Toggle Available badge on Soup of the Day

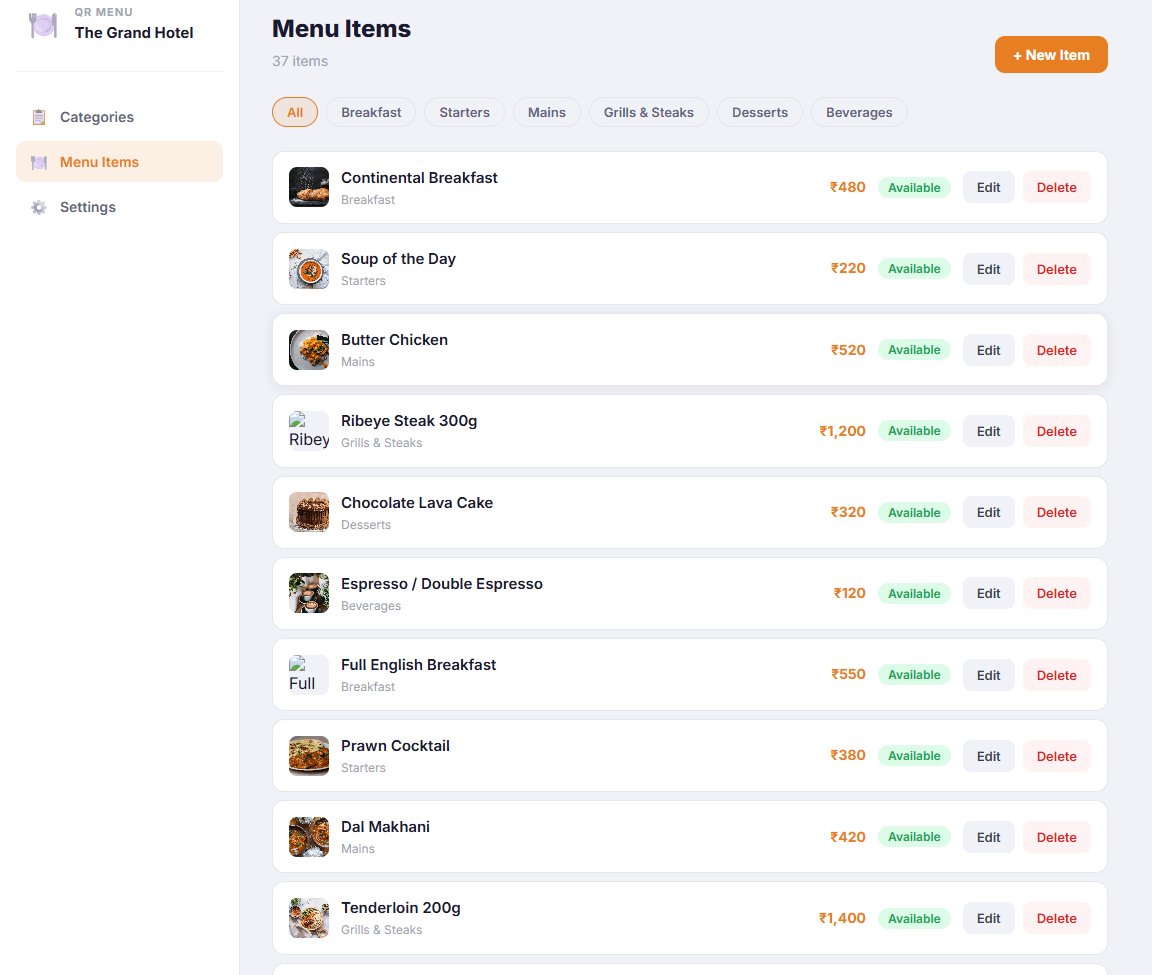[914, 269]
